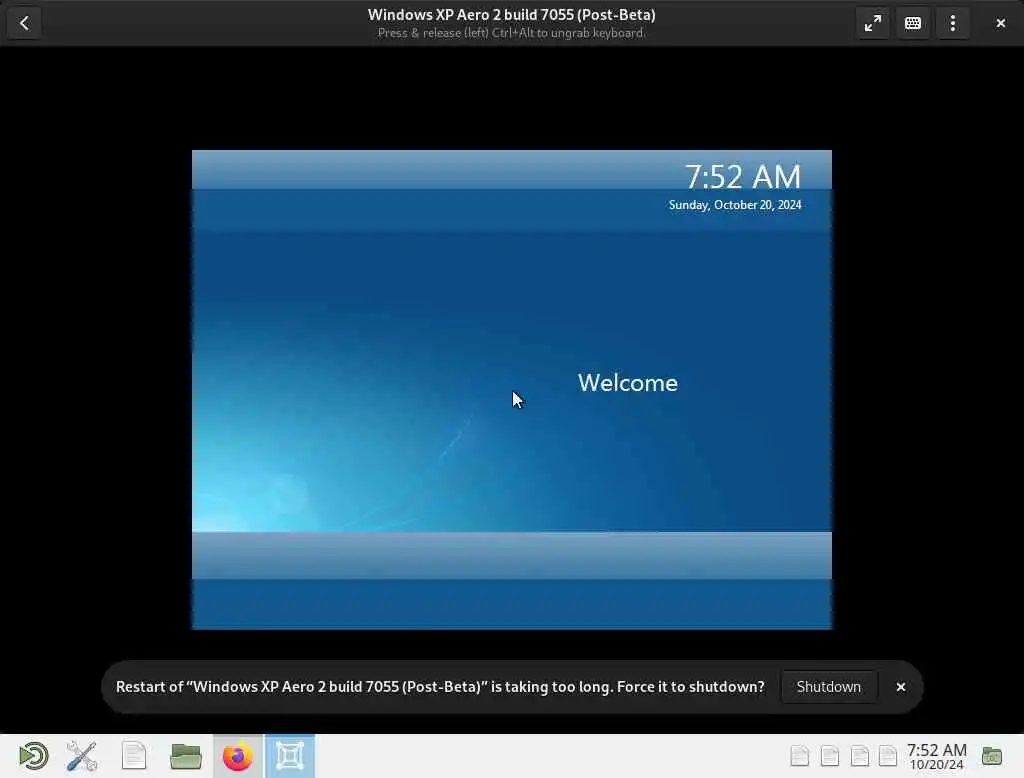1024x778 pixels.
Task: Switch to Firefox in the taskbar
Action: pos(238,756)
